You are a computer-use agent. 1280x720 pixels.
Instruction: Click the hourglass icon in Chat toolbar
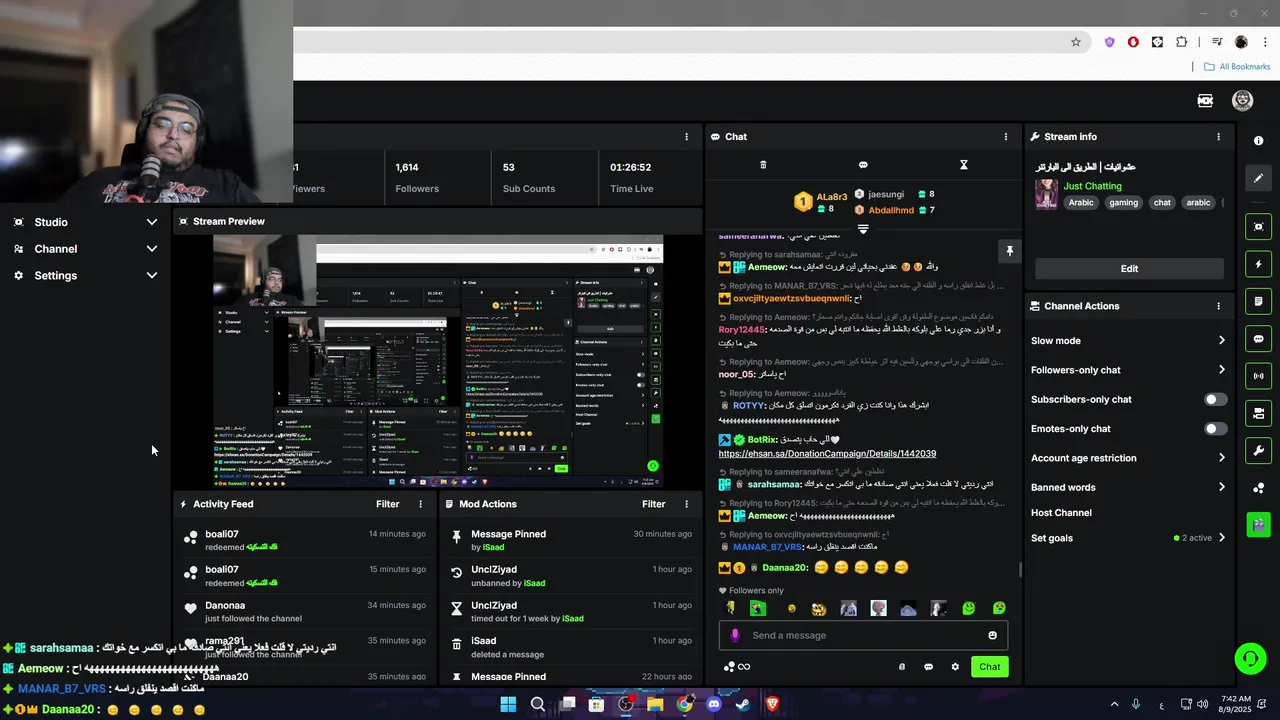pyautogui.click(x=964, y=165)
